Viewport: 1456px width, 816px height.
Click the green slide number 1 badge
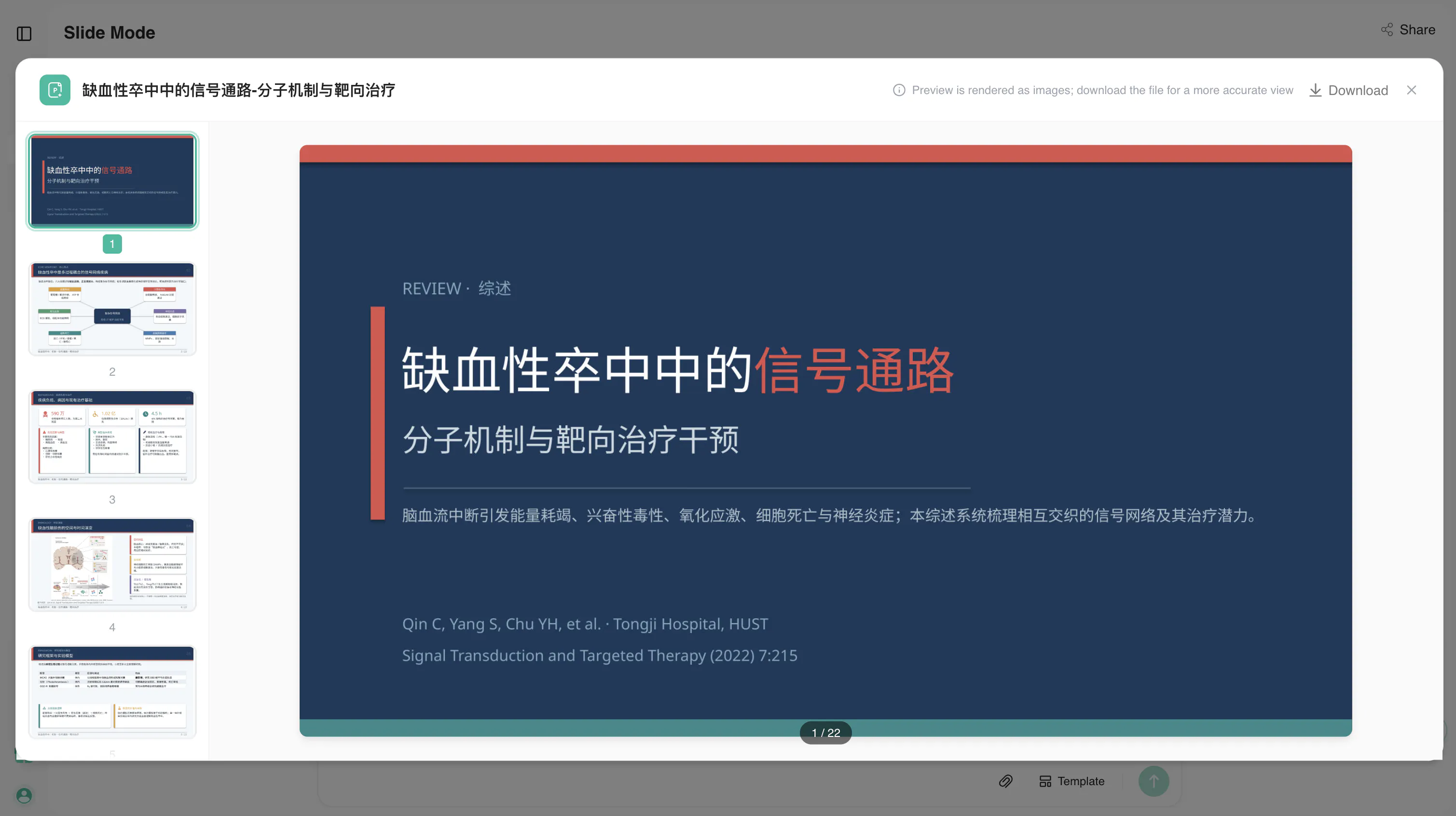(x=112, y=244)
